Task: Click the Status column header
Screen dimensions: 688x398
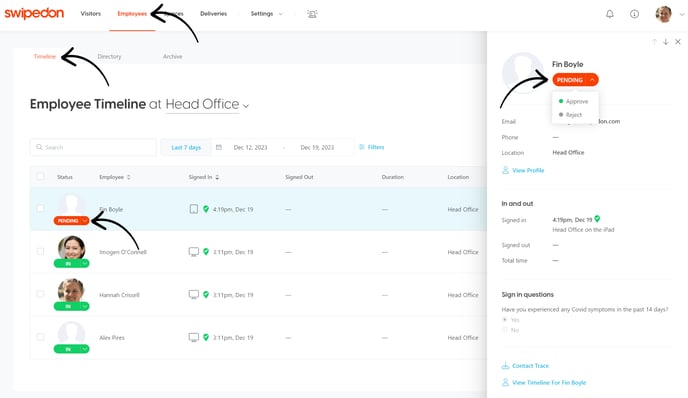Action: pyautogui.click(x=64, y=177)
